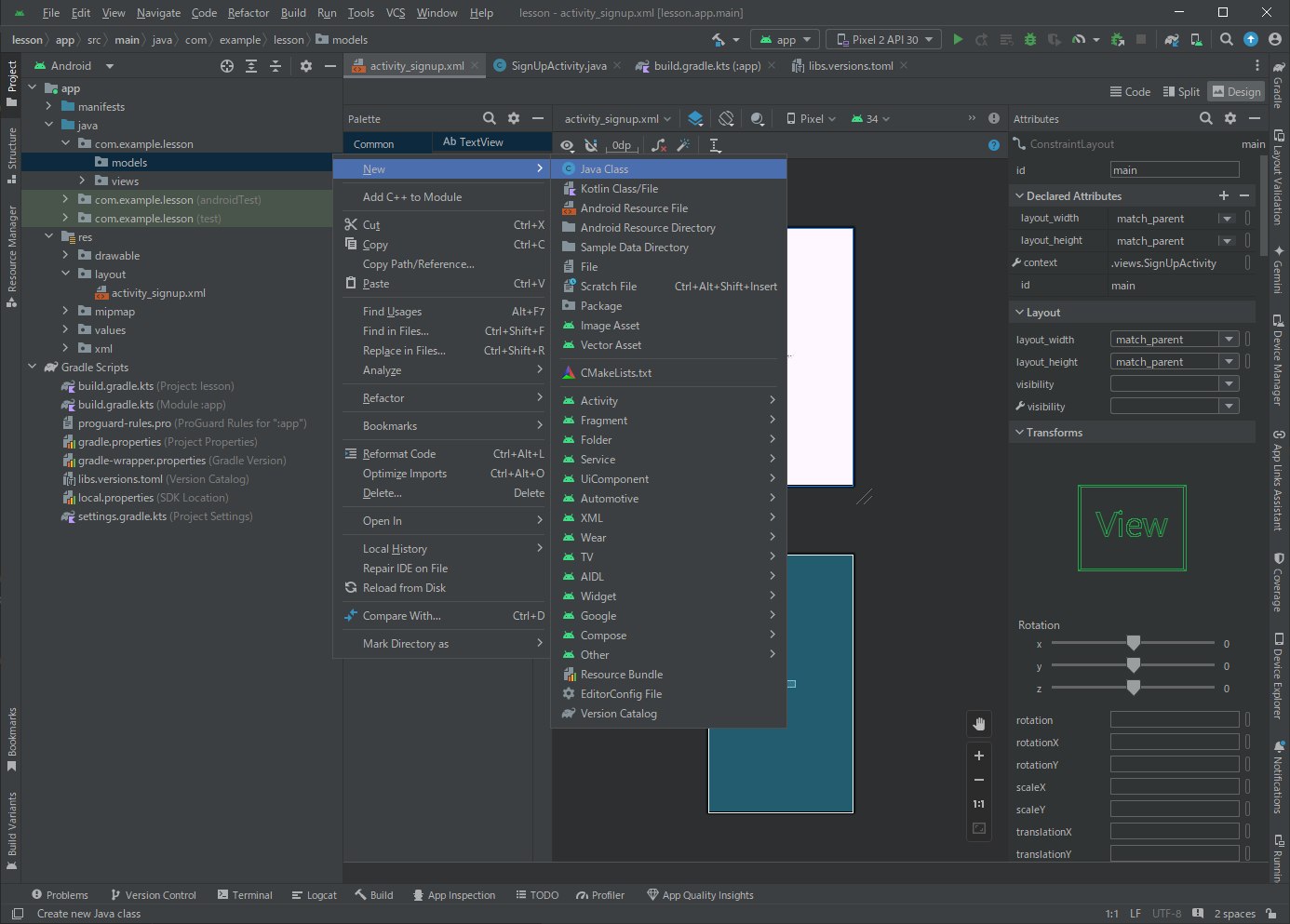Open Pixel device preview dropdown in designer
Screen dimensions: 1290x924
(811, 118)
